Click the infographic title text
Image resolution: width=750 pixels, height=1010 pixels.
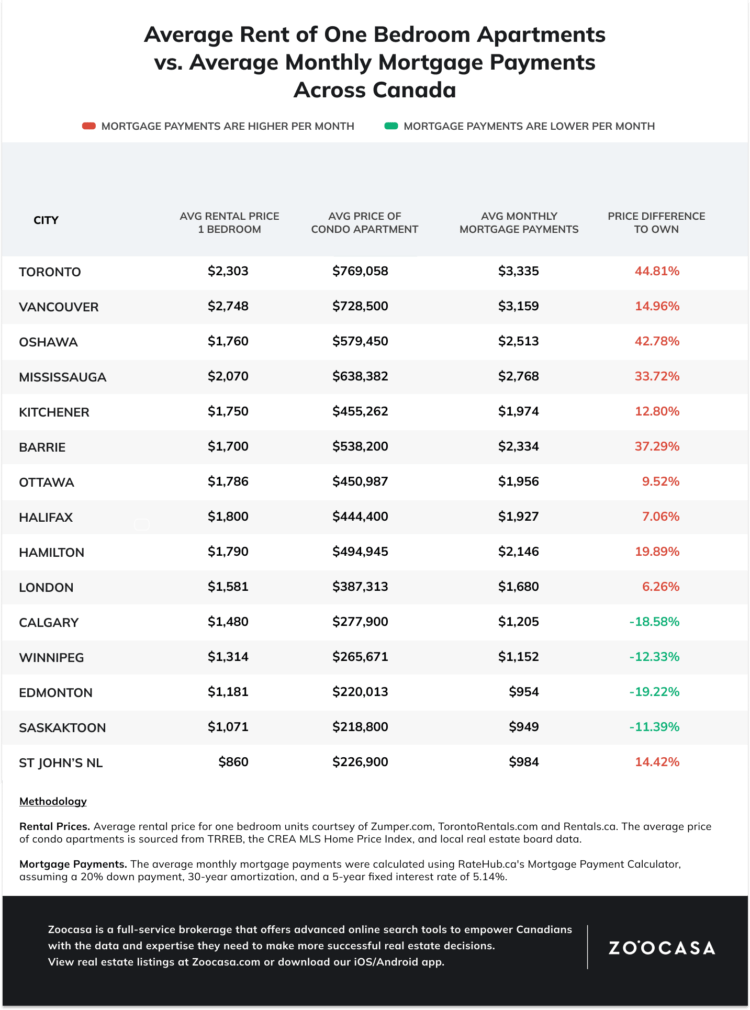click(374, 62)
